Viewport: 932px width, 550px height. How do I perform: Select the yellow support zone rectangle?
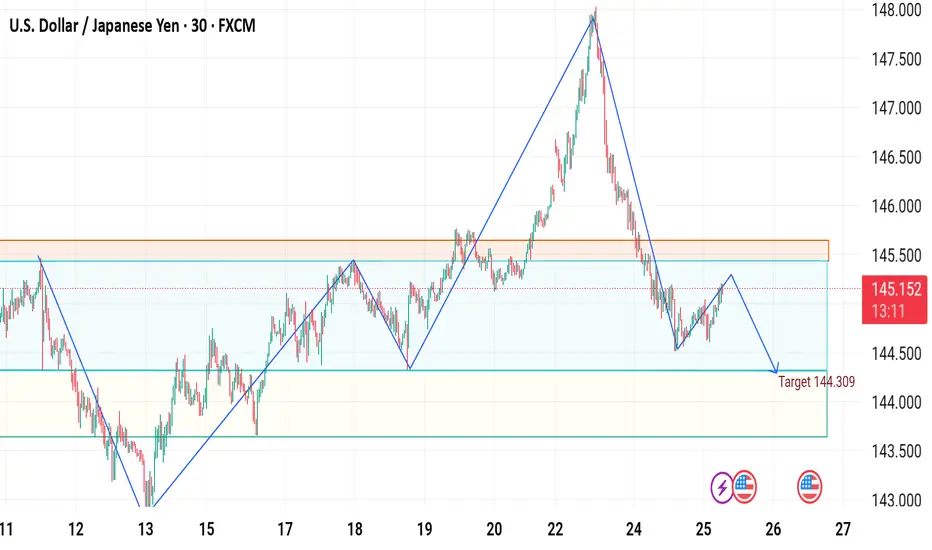414,404
